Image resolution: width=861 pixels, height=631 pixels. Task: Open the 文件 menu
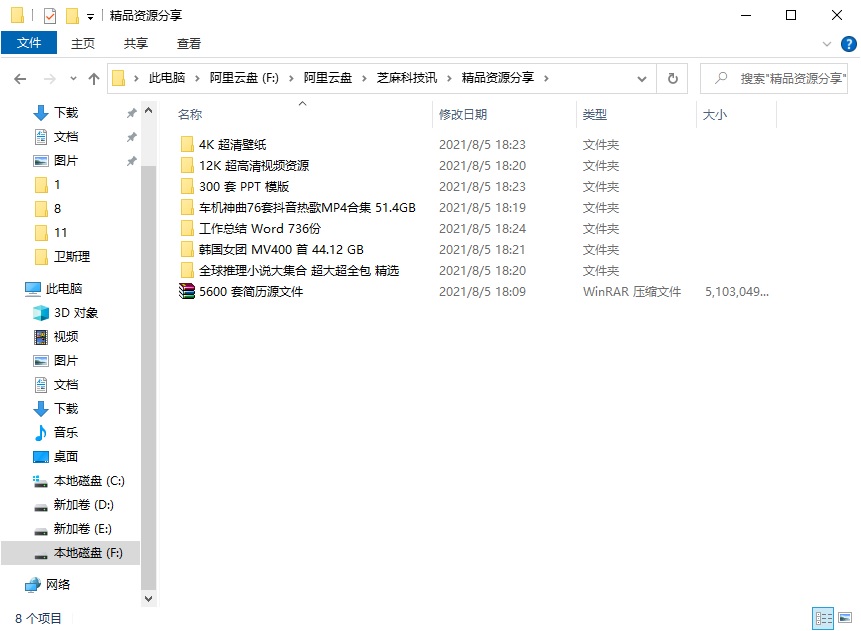pyautogui.click(x=29, y=43)
